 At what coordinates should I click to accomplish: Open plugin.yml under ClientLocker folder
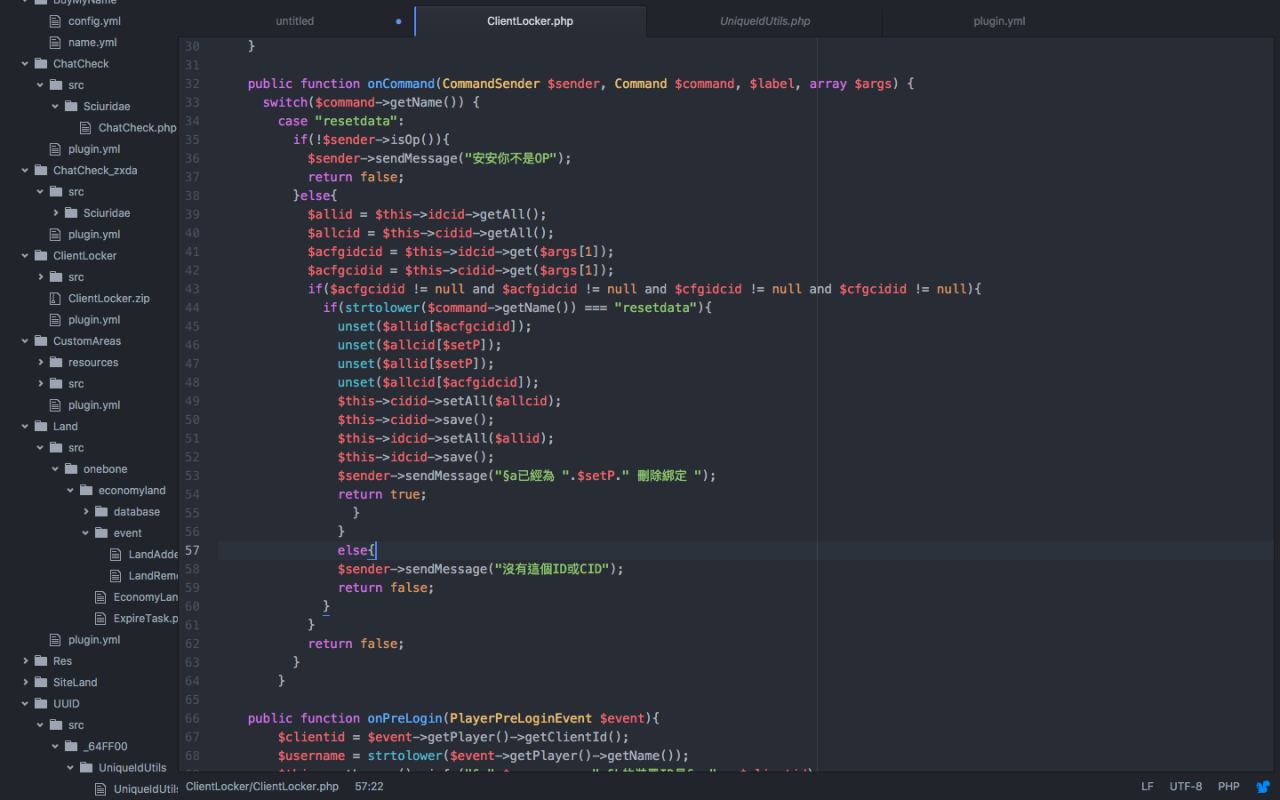click(x=94, y=320)
